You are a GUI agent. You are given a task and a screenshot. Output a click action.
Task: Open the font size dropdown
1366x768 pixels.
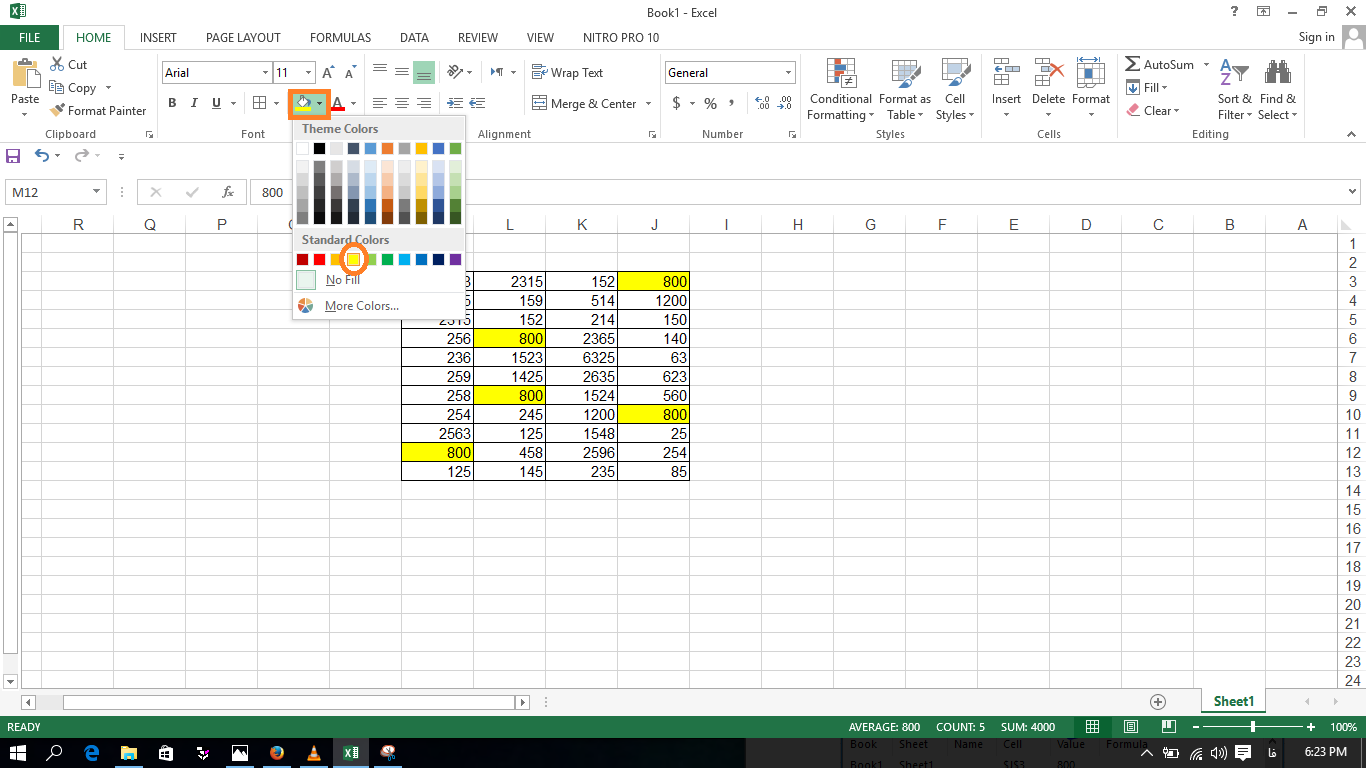click(309, 73)
